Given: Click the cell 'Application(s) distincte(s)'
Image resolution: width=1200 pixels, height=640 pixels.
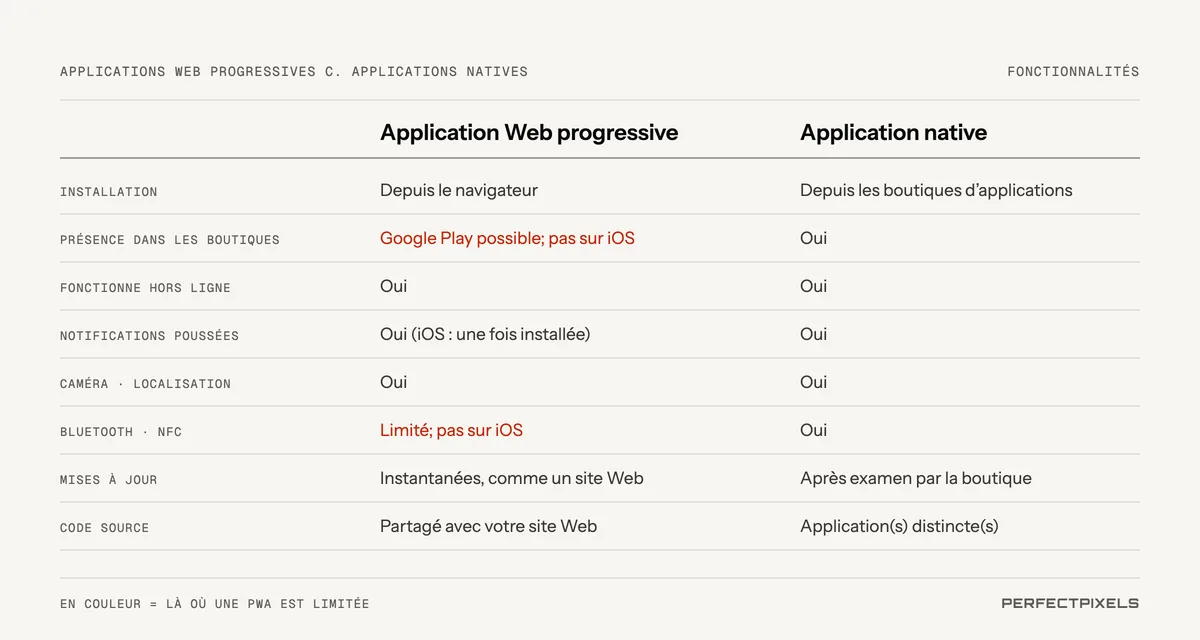Looking at the screenshot, I should 899,526.
